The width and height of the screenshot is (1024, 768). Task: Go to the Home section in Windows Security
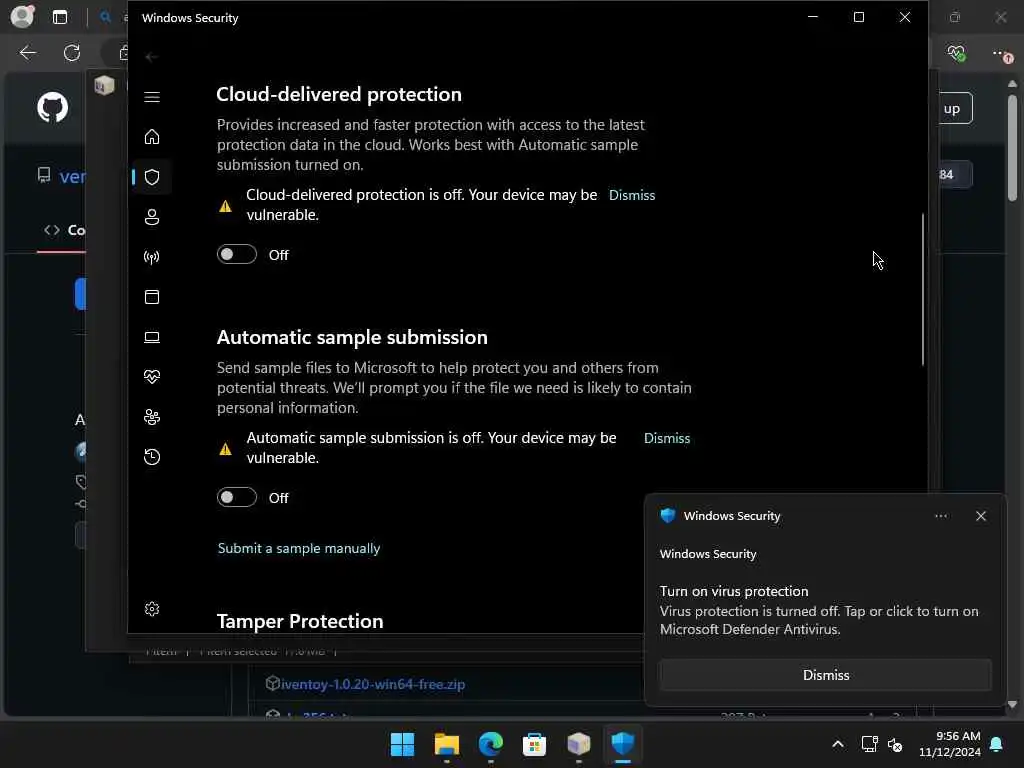[152, 137]
